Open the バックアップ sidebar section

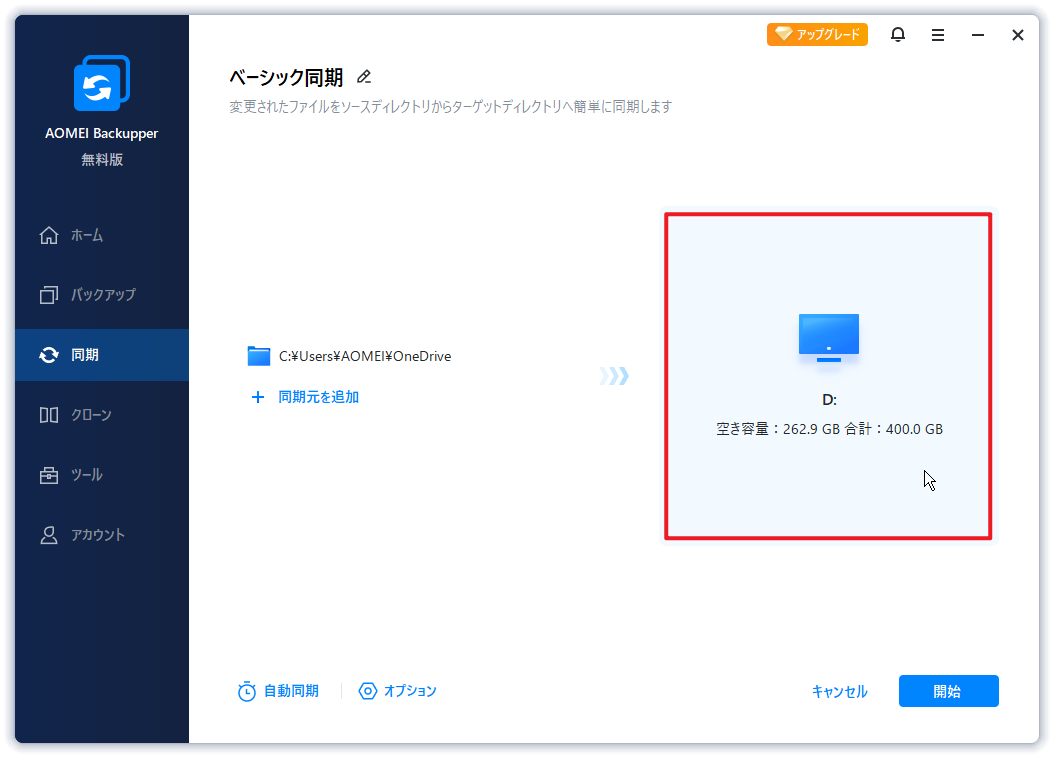click(x=102, y=294)
